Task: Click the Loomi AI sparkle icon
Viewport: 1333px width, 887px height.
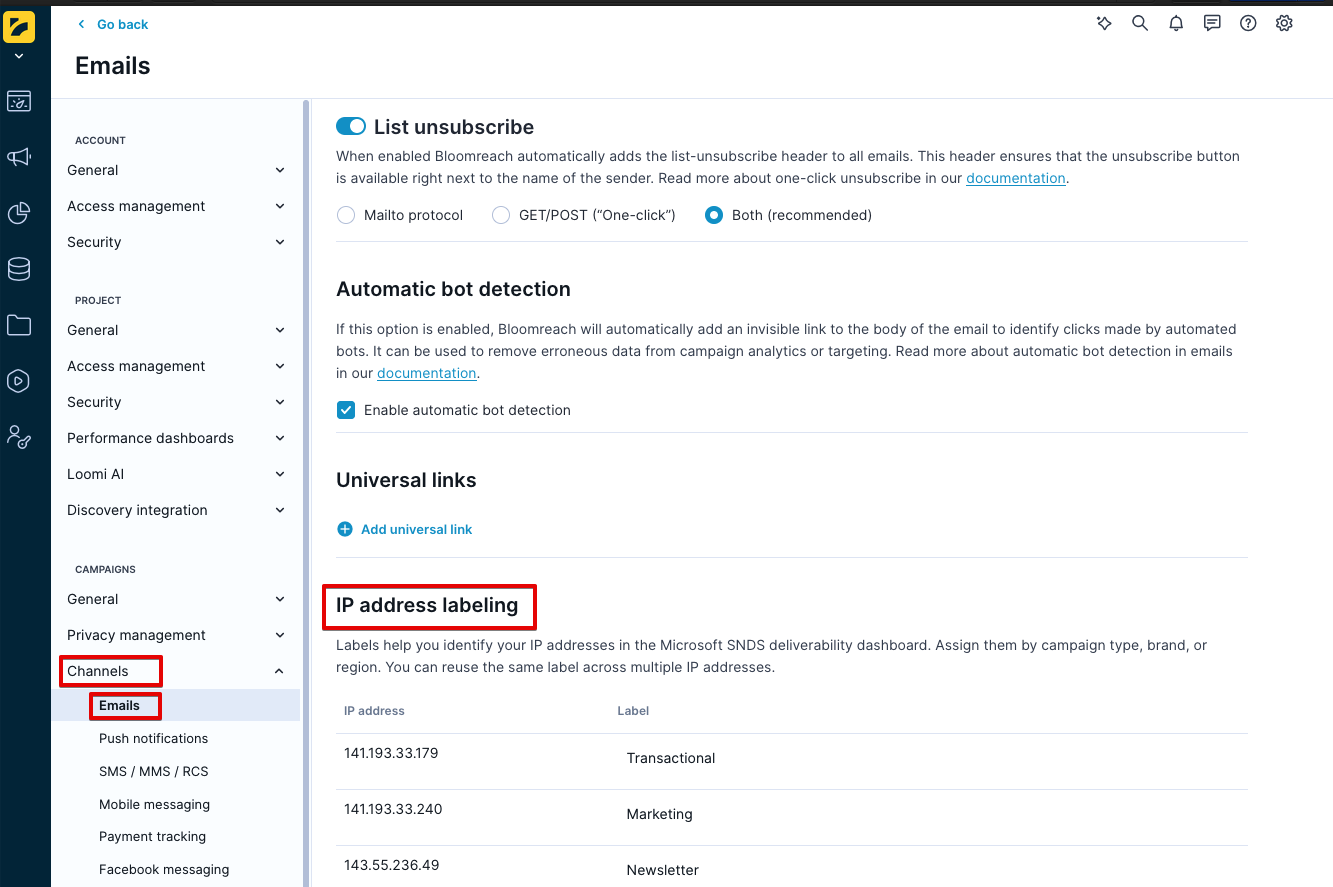Action: tap(1104, 23)
